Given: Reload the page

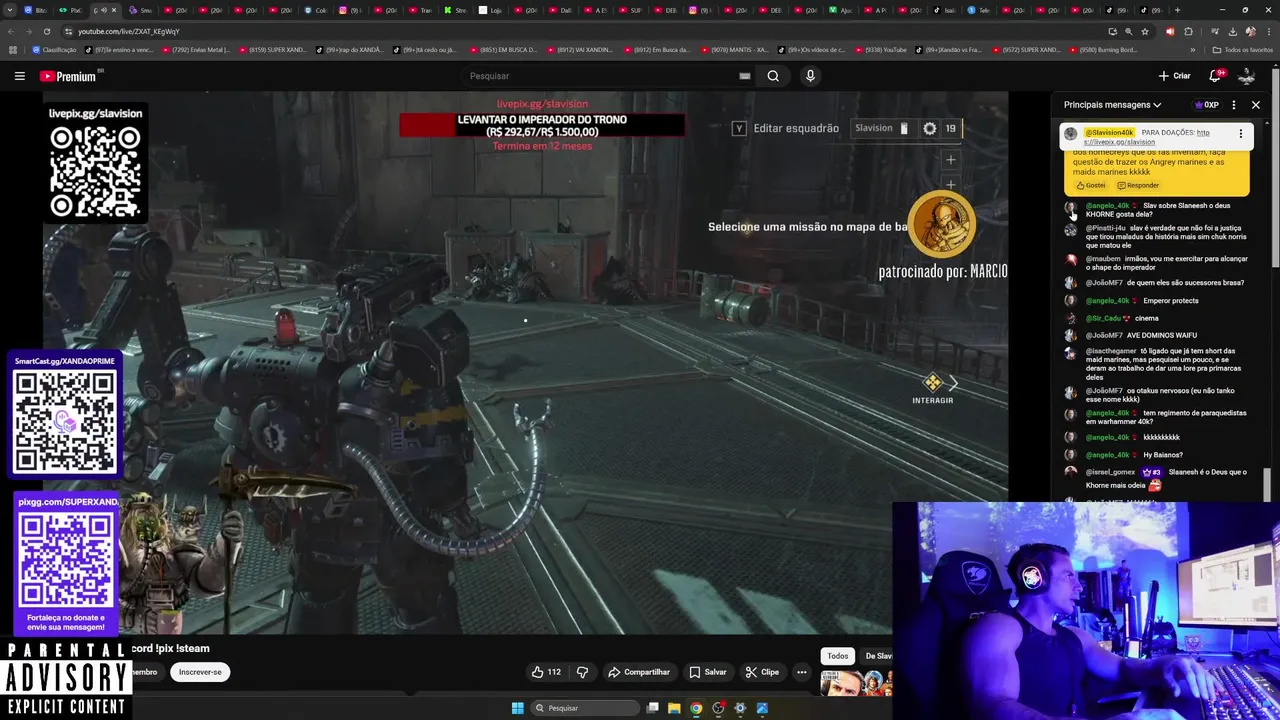Looking at the screenshot, I should coord(46,31).
